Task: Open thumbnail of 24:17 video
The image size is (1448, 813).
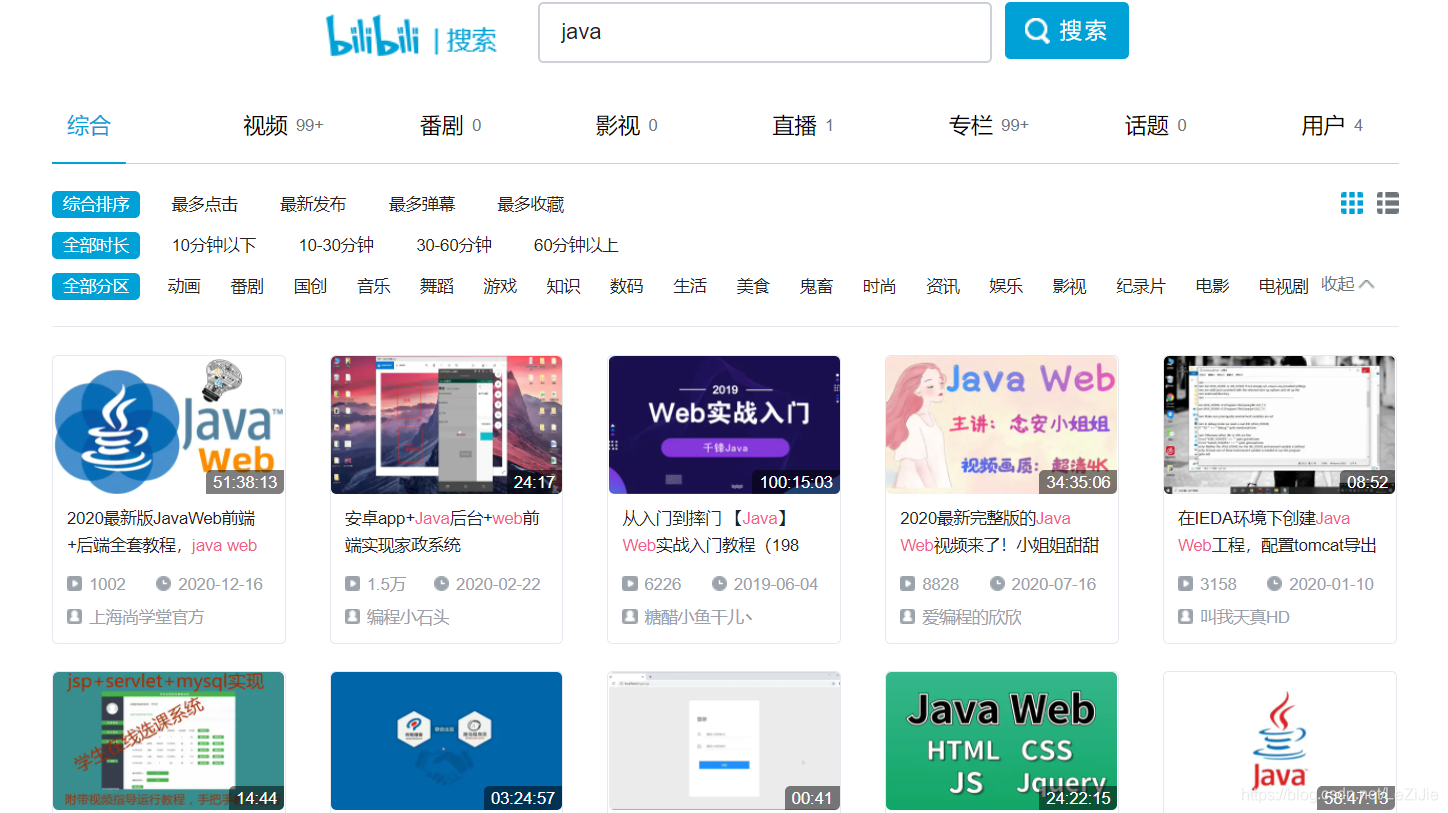Action: coord(446,425)
